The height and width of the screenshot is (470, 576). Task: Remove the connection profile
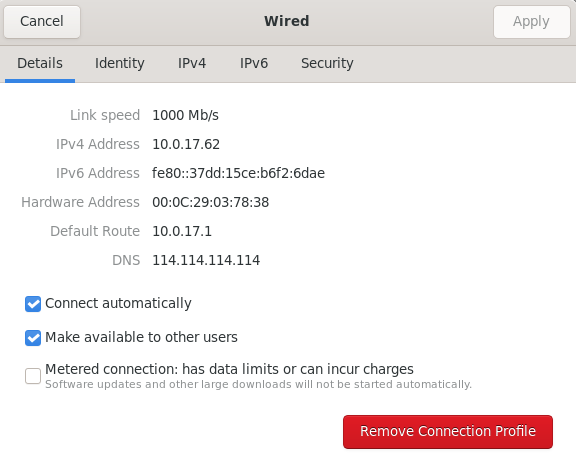(x=448, y=432)
